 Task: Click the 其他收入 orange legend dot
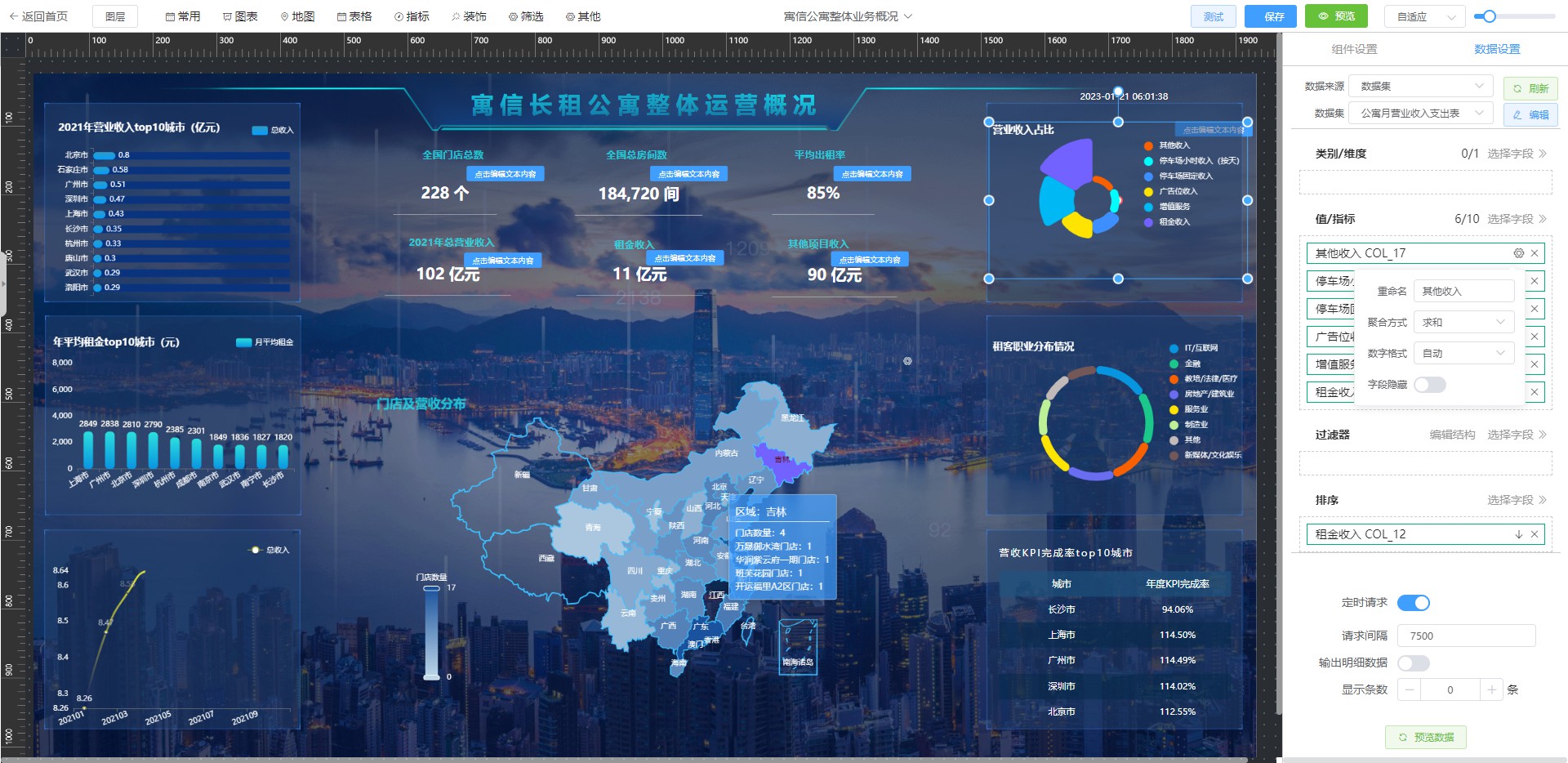click(x=1148, y=145)
